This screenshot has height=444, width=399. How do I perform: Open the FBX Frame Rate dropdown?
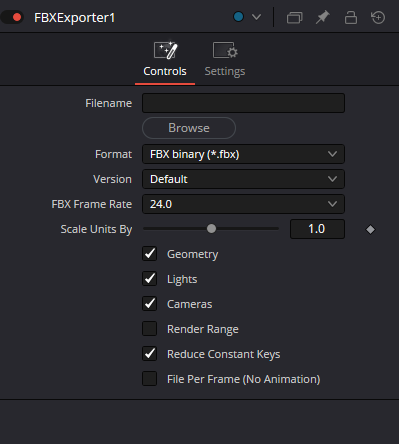[243, 204]
